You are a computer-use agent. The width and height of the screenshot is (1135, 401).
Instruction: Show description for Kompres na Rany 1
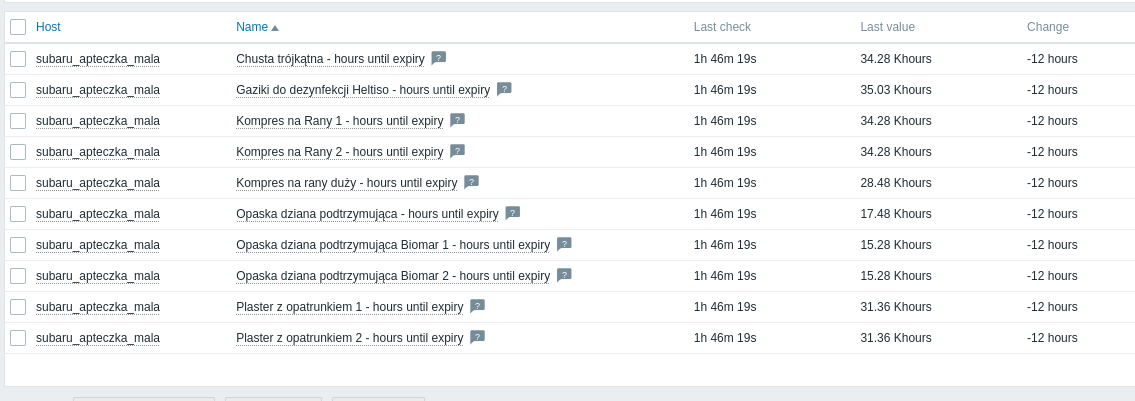457,120
